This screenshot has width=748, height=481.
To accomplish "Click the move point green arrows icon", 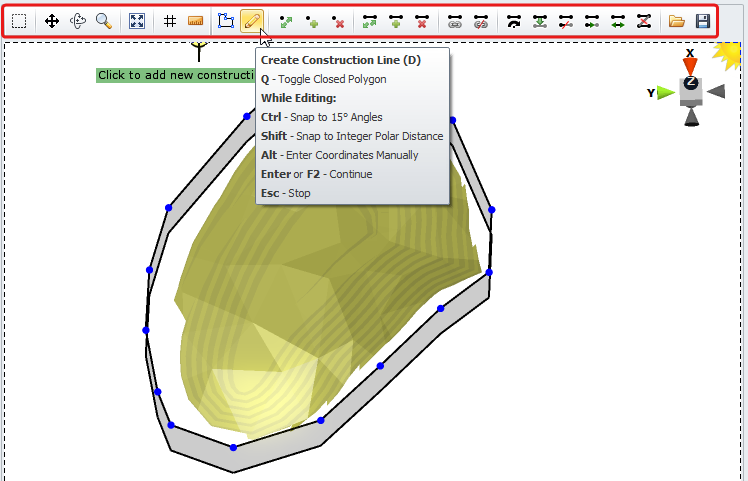I will click(286, 21).
